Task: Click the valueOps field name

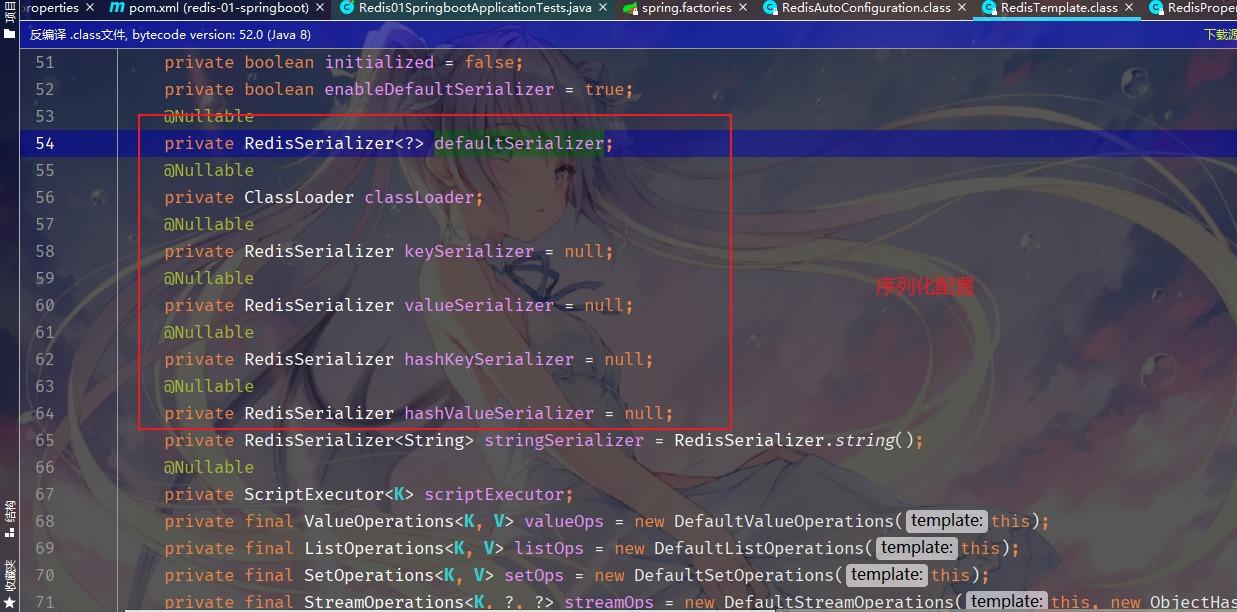Action: [x=564, y=521]
